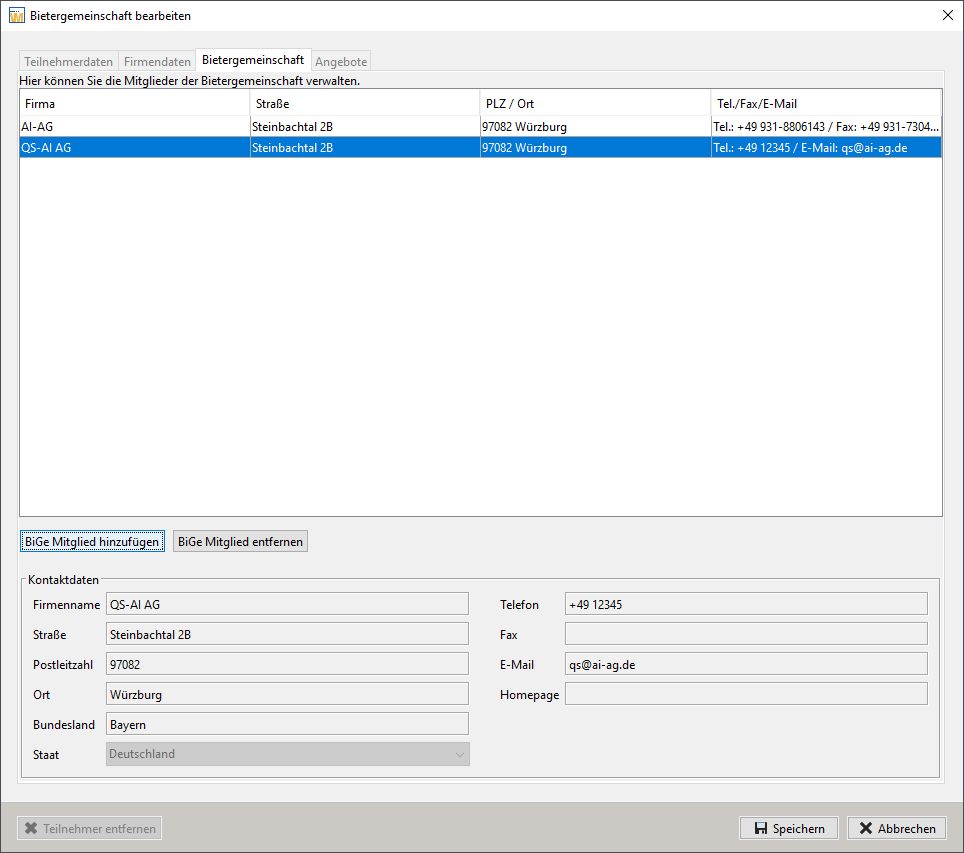
Task: Focus the Straße input field
Action: (287, 634)
